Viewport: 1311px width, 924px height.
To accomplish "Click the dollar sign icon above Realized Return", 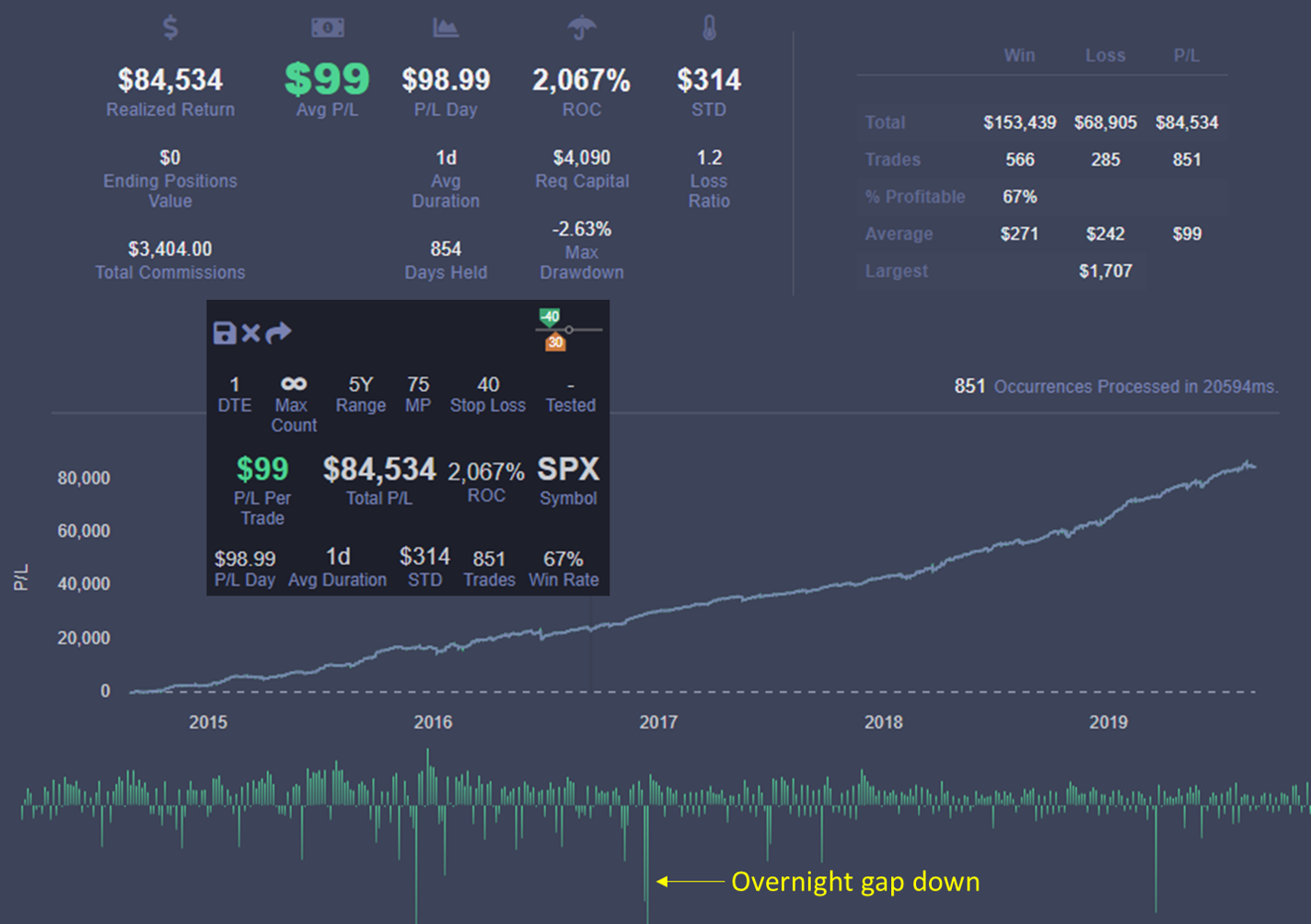I will [x=170, y=28].
